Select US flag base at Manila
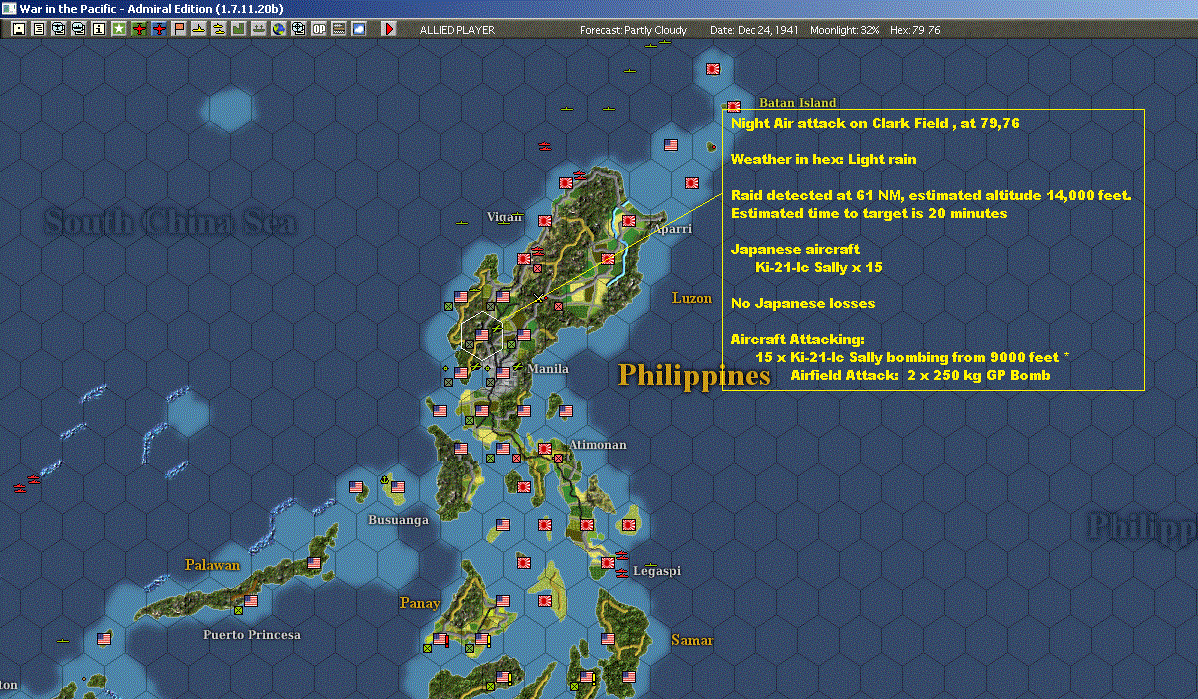The image size is (1198, 699). click(x=503, y=373)
